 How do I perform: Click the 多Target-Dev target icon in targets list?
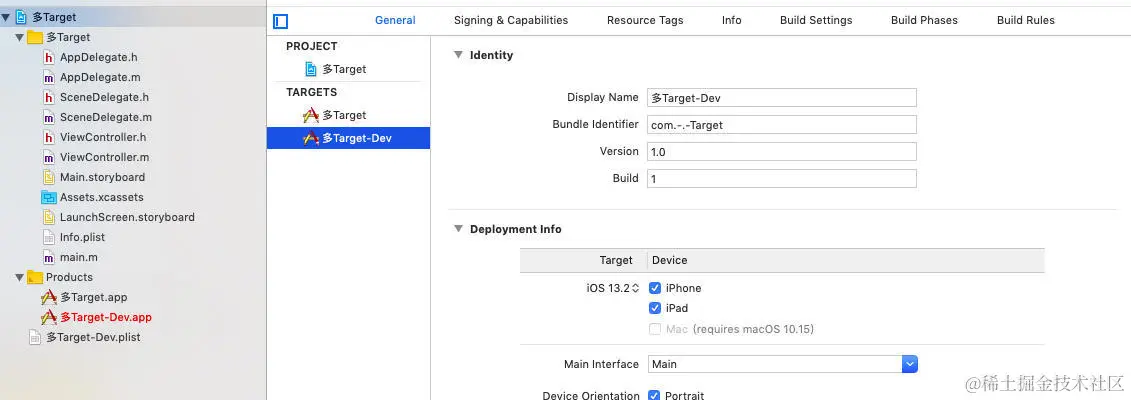pyautogui.click(x=311, y=138)
